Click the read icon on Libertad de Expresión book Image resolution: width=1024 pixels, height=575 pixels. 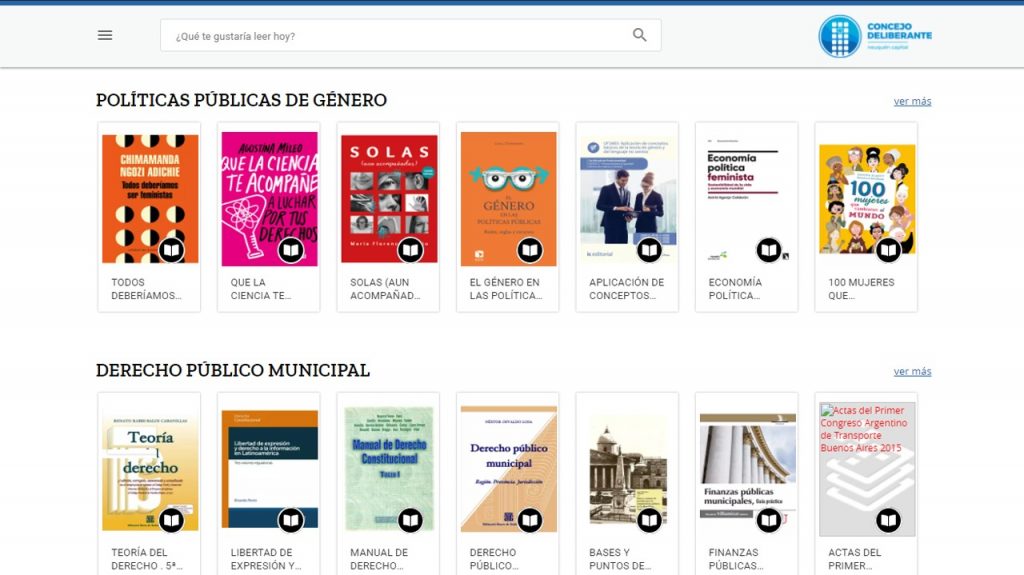pos(291,520)
